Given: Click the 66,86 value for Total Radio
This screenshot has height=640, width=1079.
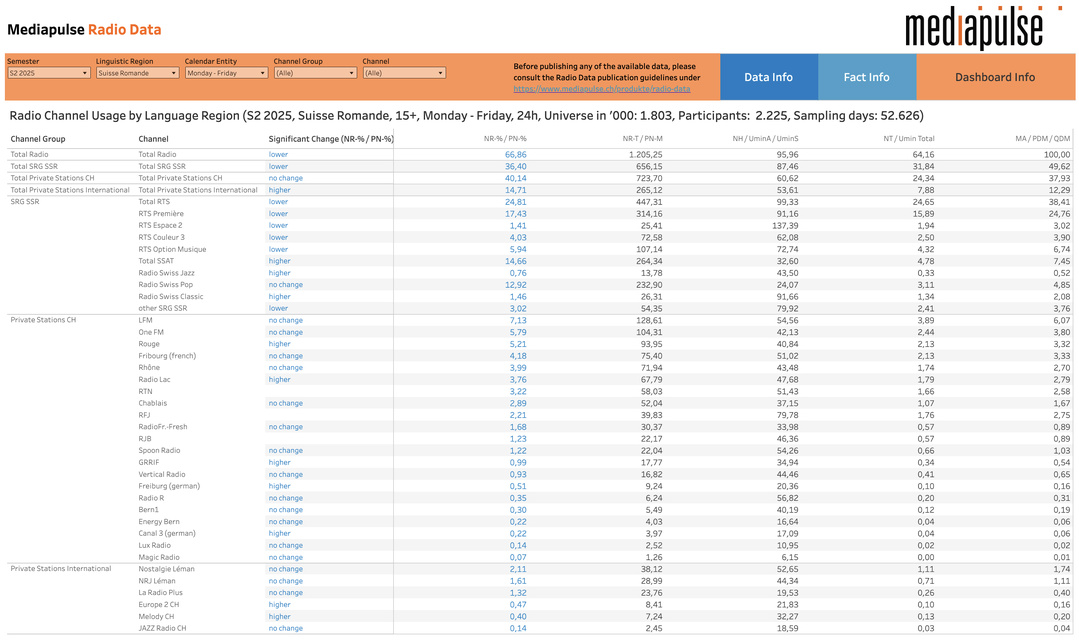Looking at the screenshot, I should [x=515, y=155].
